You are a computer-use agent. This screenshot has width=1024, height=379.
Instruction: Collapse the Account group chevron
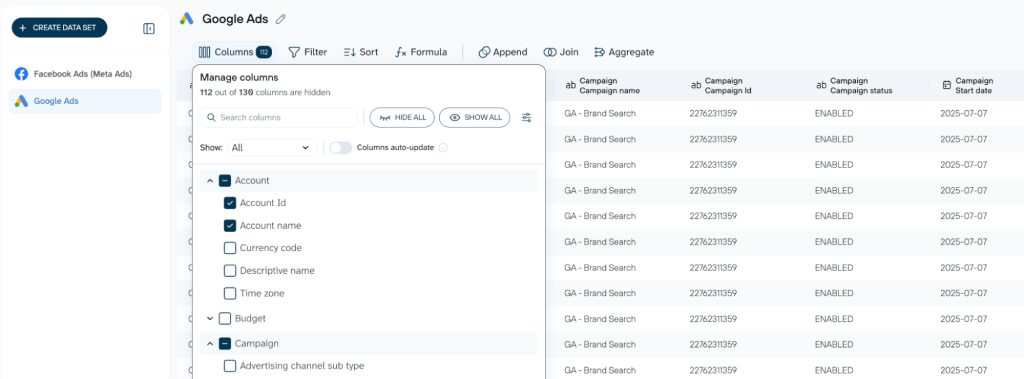click(x=210, y=180)
